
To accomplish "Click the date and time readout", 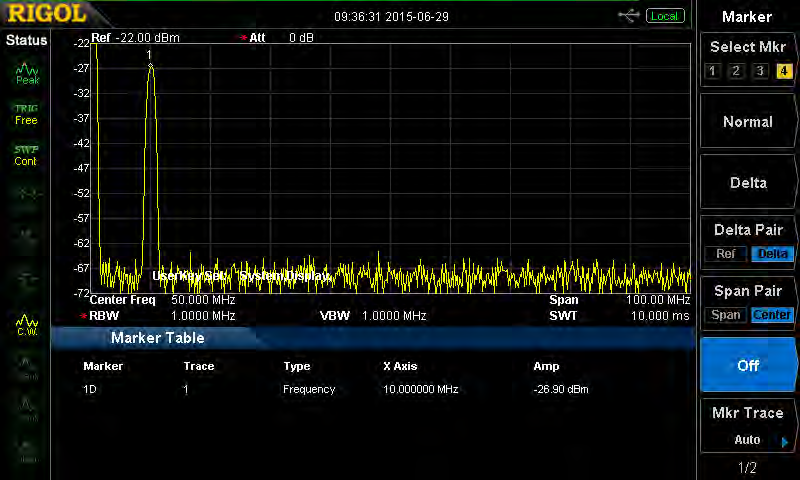I will coord(391,17).
